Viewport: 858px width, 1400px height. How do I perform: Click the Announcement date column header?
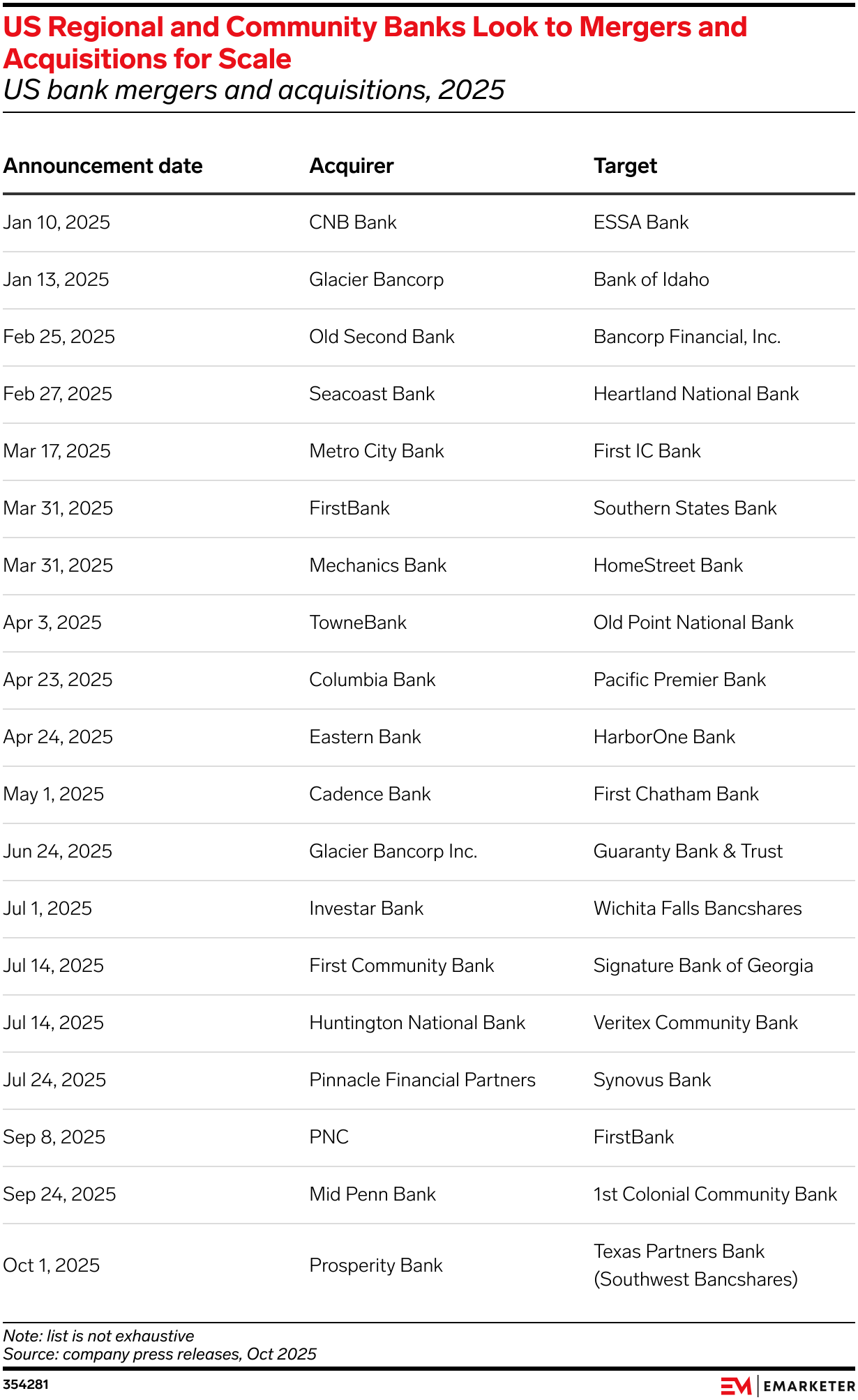click(103, 166)
